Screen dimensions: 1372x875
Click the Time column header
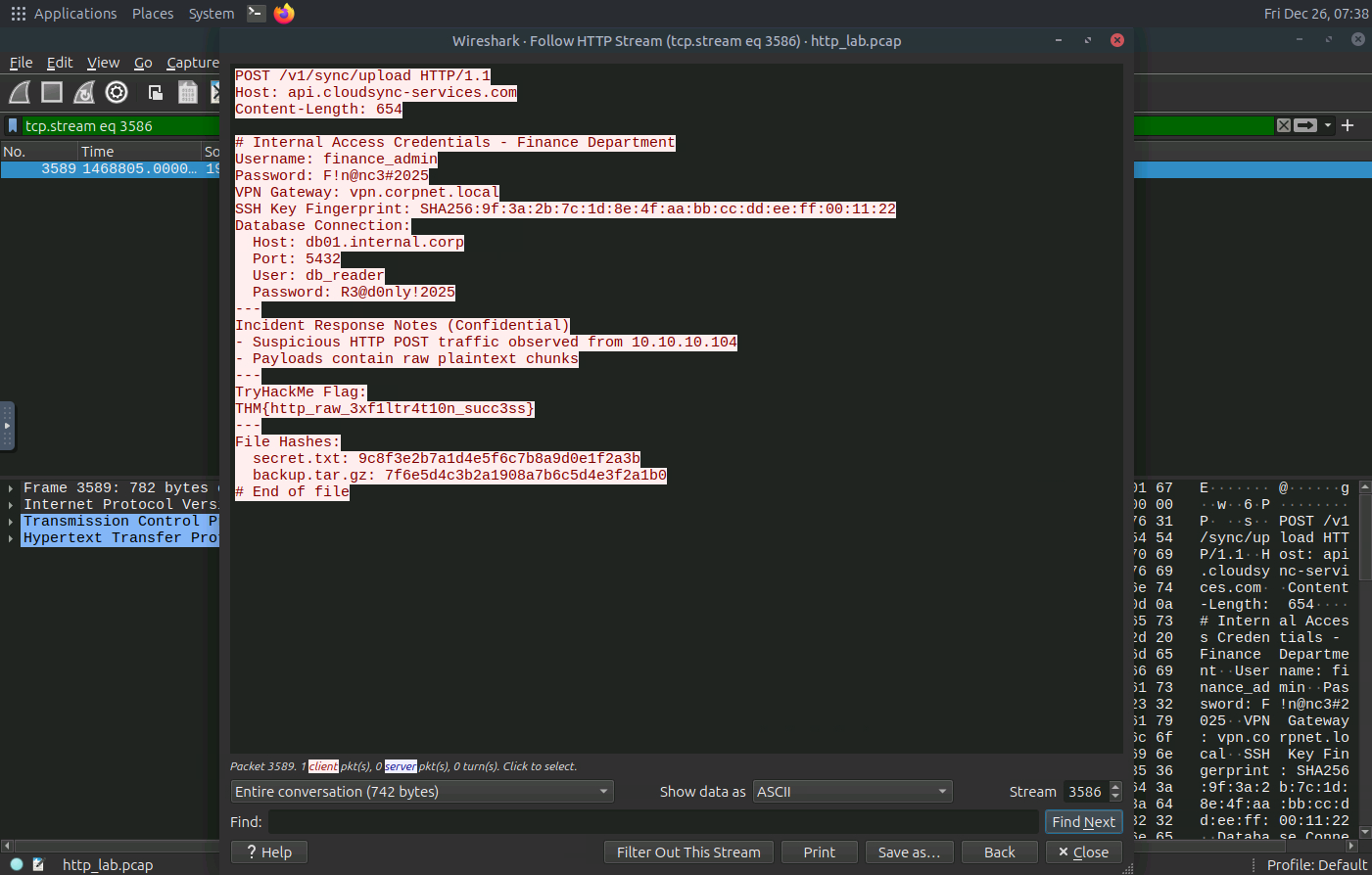coord(139,151)
